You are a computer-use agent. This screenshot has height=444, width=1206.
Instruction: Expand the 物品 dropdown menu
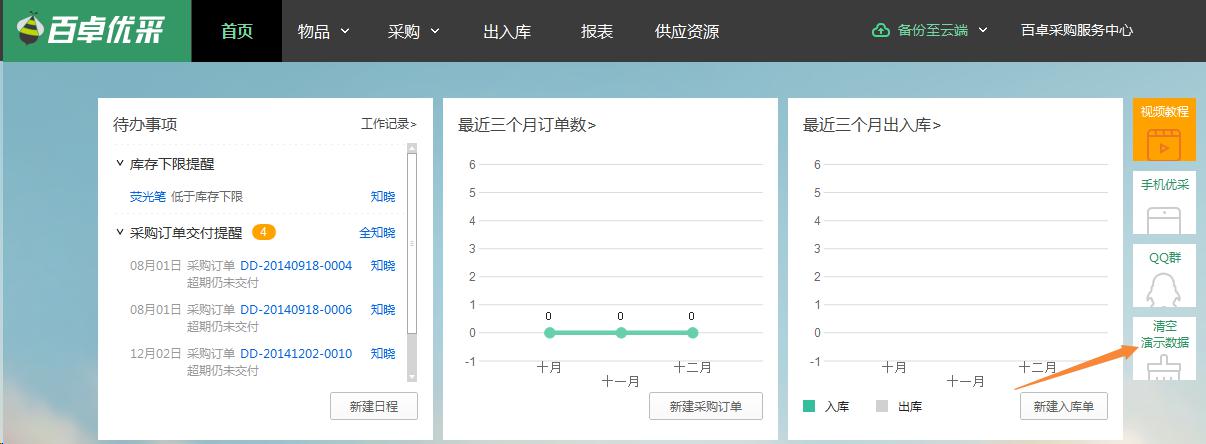[324, 31]
